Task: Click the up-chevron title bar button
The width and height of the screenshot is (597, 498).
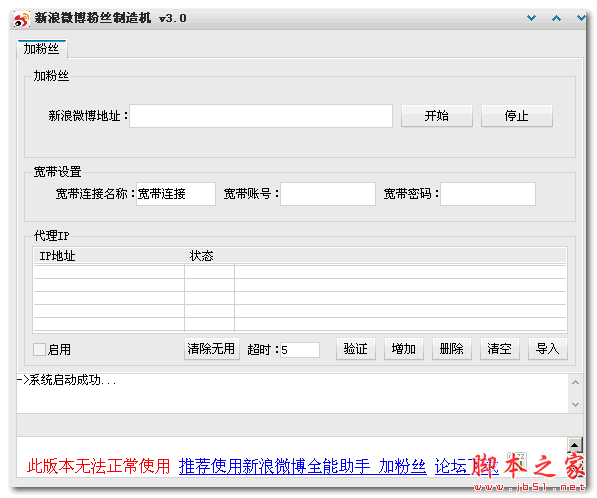Action: tap(556, 18)
